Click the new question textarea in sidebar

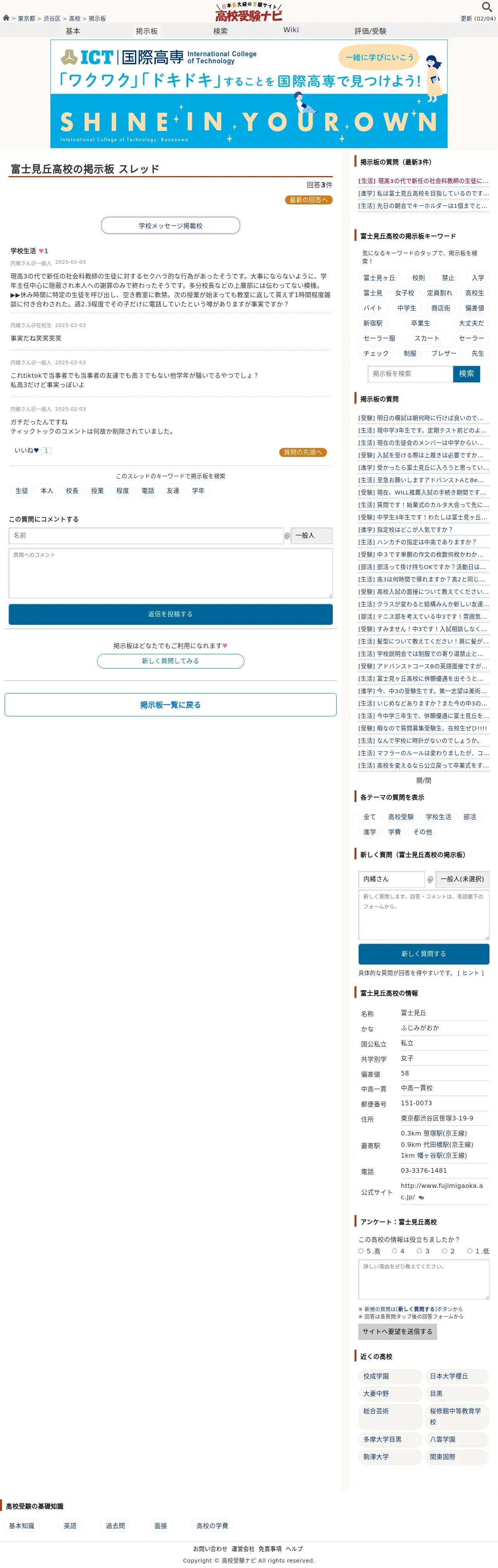tap(424, 916)
